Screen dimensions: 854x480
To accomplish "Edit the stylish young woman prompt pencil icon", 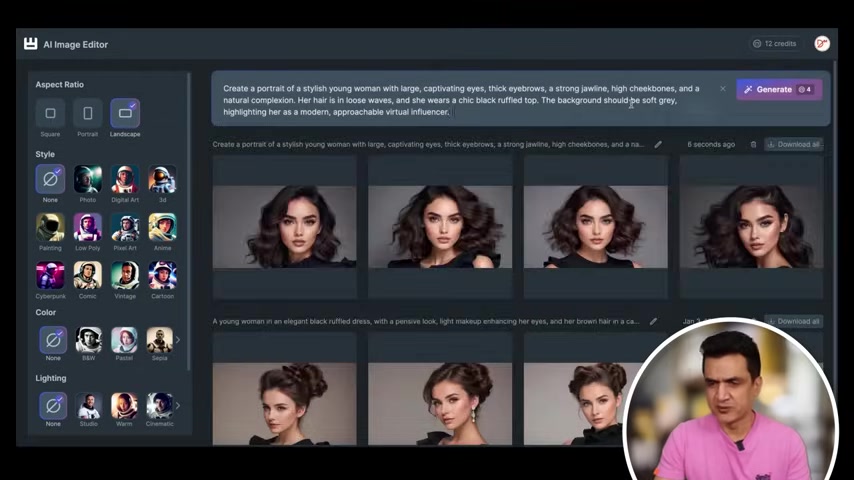I will [x=658, y=144].
